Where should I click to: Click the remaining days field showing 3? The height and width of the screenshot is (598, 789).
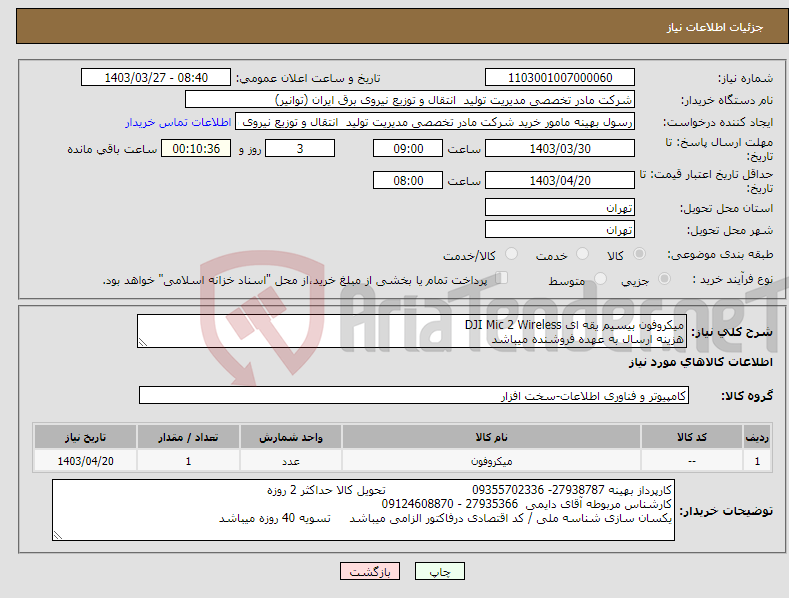(300, 148)
